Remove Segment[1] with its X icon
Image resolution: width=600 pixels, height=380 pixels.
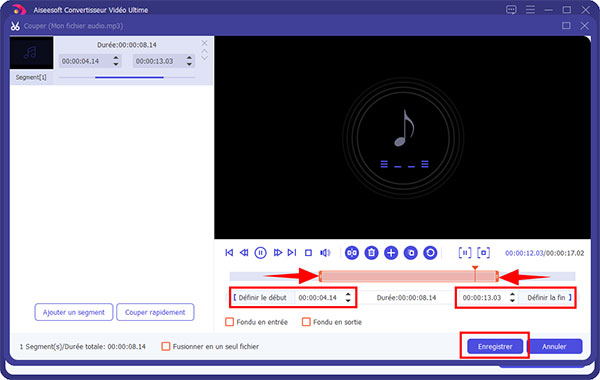coord(204,43)
